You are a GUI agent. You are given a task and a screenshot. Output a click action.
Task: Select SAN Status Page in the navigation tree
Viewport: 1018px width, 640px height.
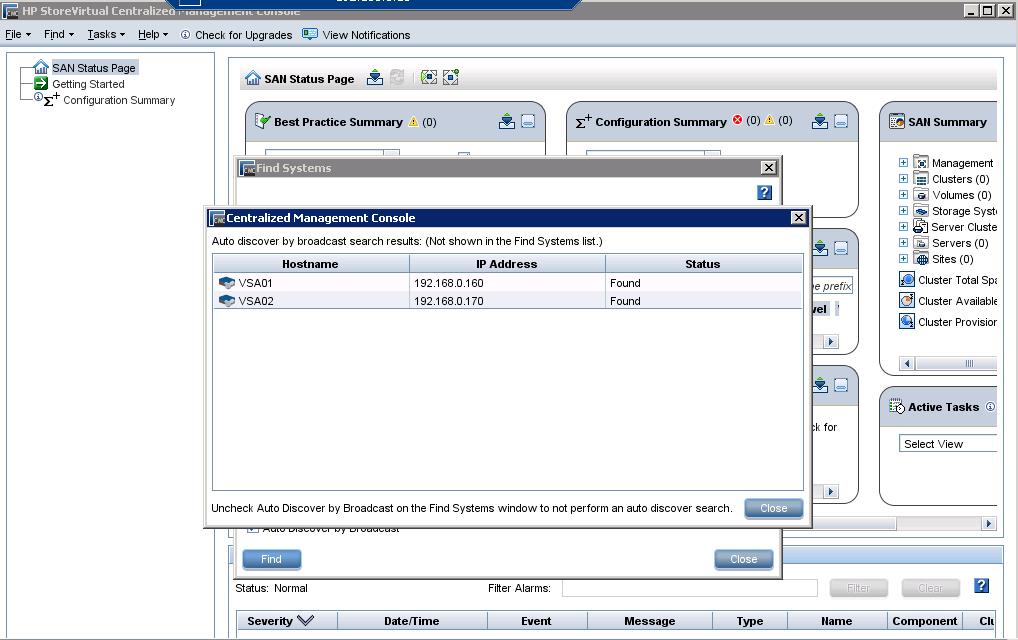click(93, 68)
